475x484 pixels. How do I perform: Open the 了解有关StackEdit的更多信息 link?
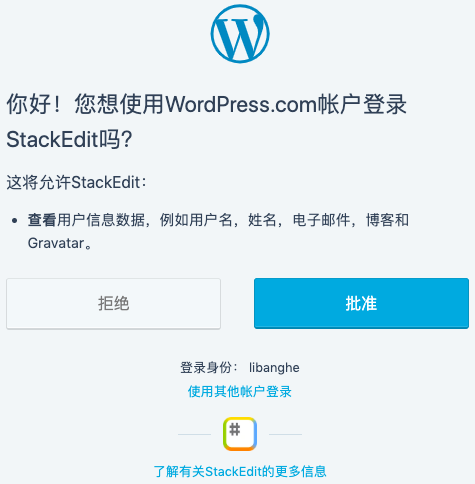[x=240, y=471]
